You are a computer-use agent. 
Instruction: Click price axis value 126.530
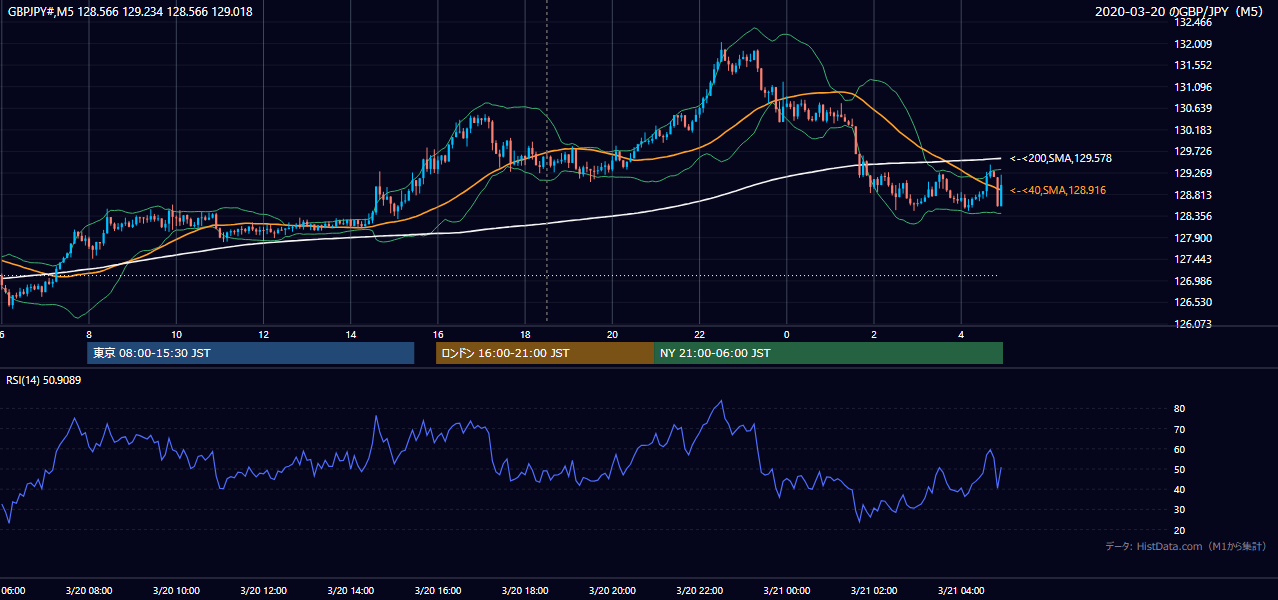tap(1193, 302)
